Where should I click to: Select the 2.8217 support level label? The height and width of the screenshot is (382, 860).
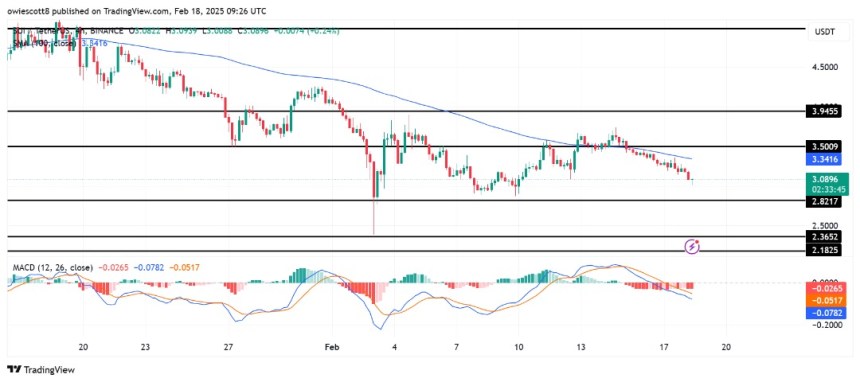825,201
